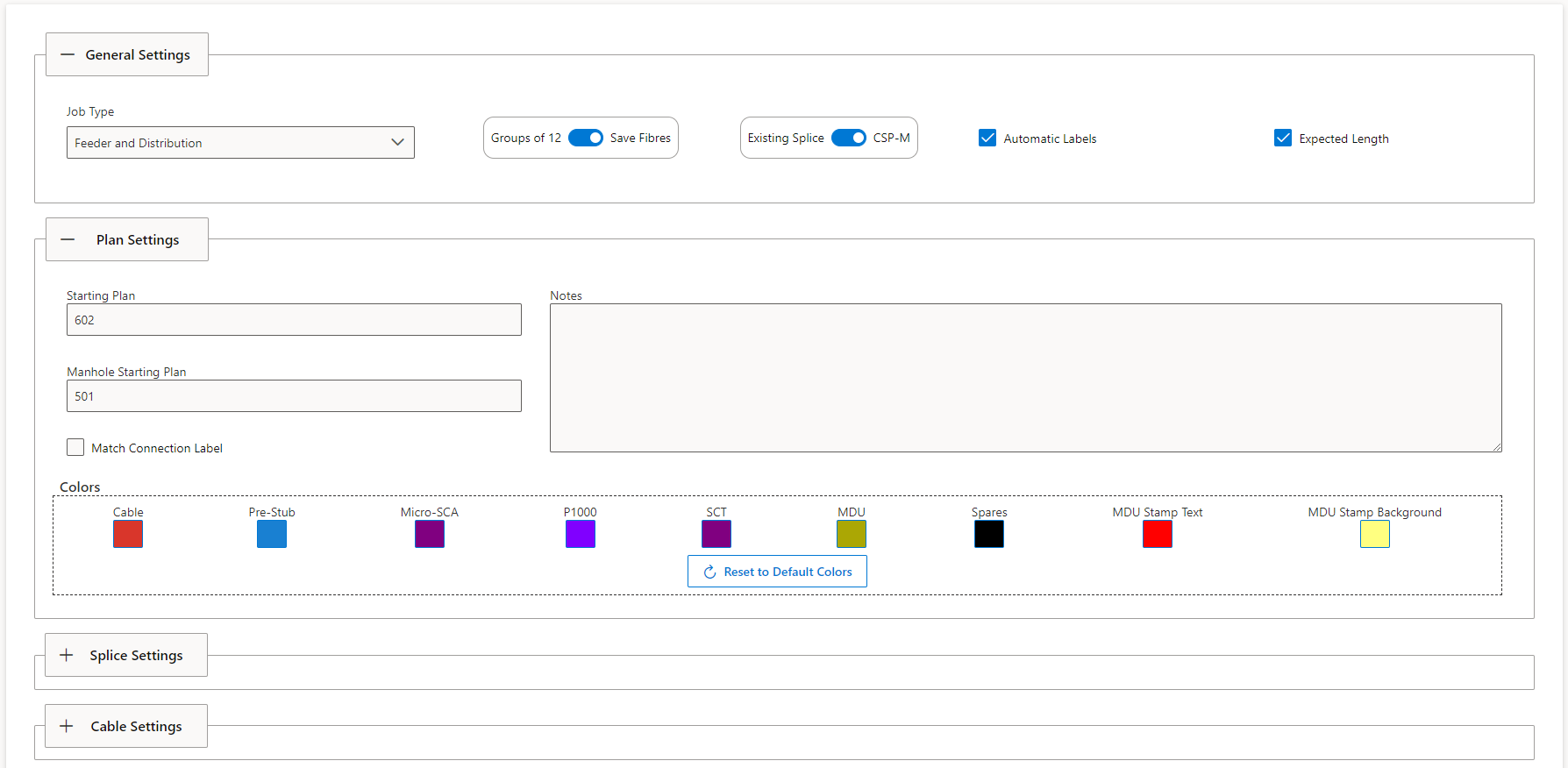Click inside the Notes text area
This screenshot has height=768, width=1568.
pyautogui.click(x=1025, y=378)
